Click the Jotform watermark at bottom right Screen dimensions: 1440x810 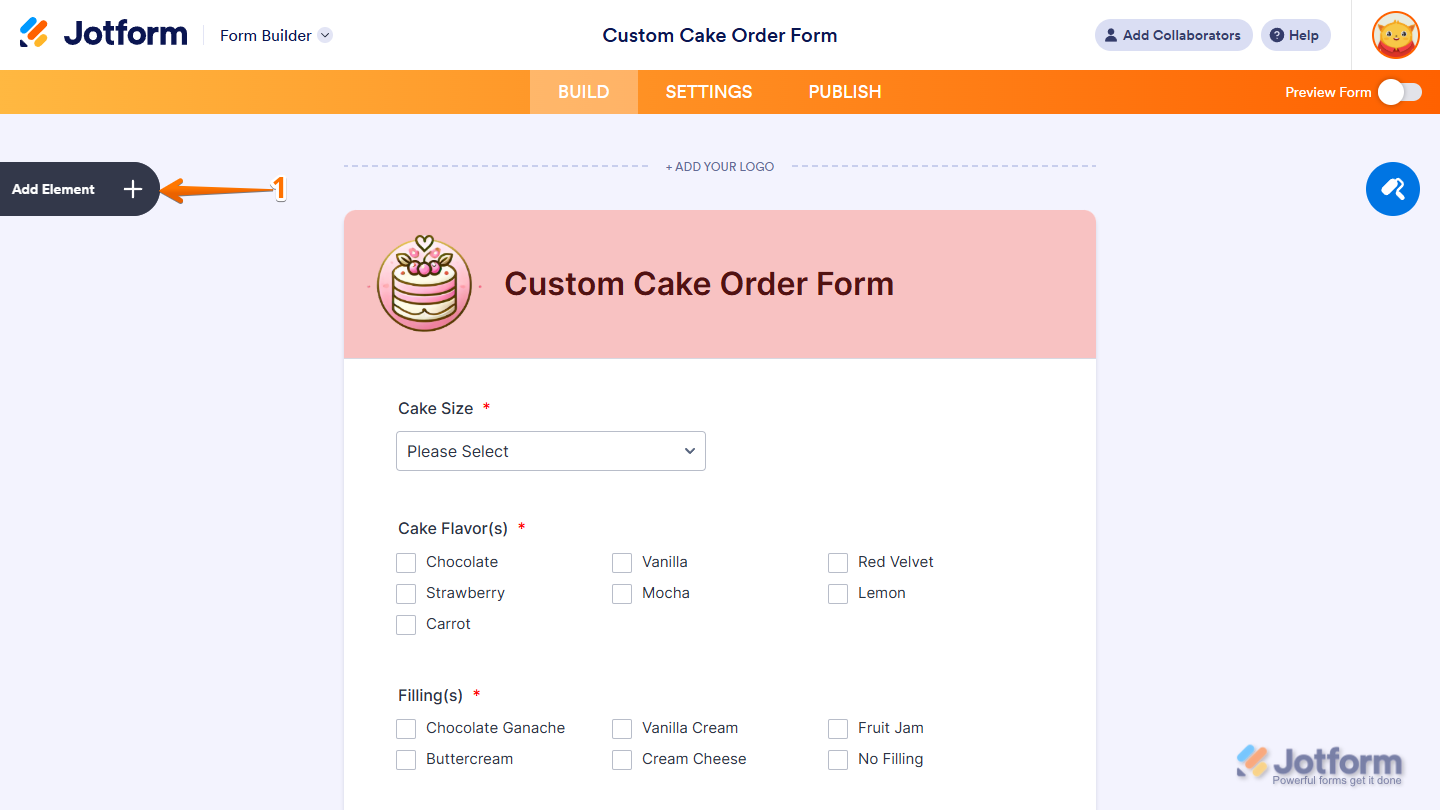[1320, 763]
